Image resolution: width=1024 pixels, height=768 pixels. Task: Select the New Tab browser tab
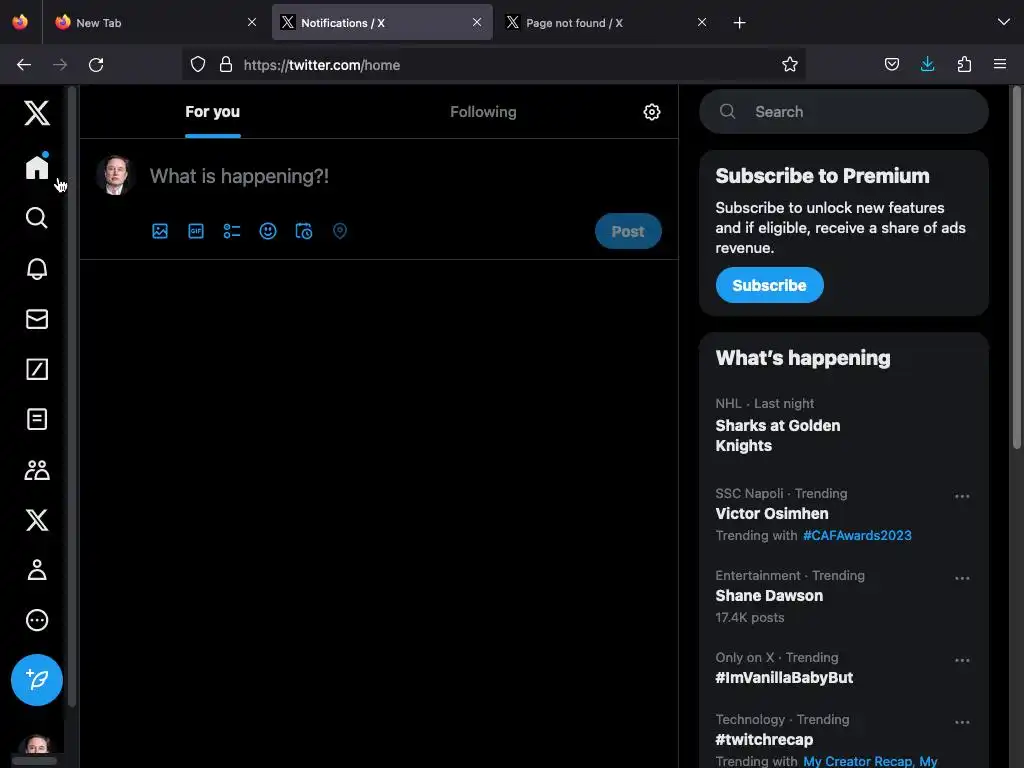157,23
